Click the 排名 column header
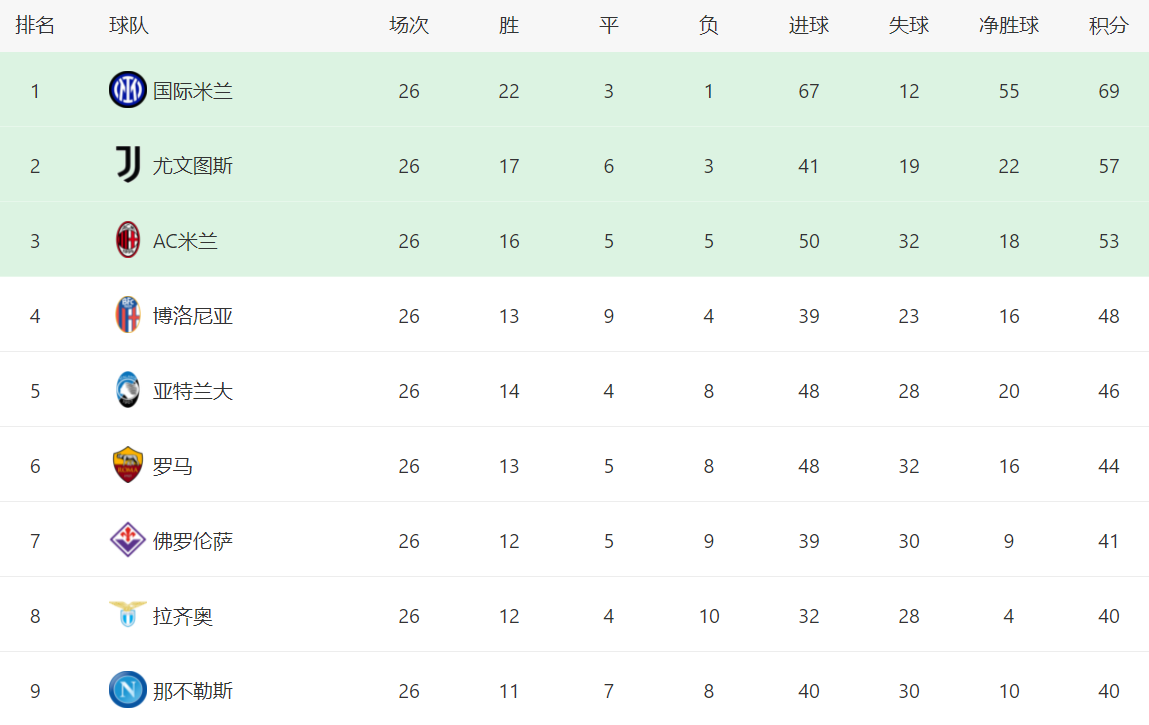The image size is (1149, 725). [x=35, y=26]
